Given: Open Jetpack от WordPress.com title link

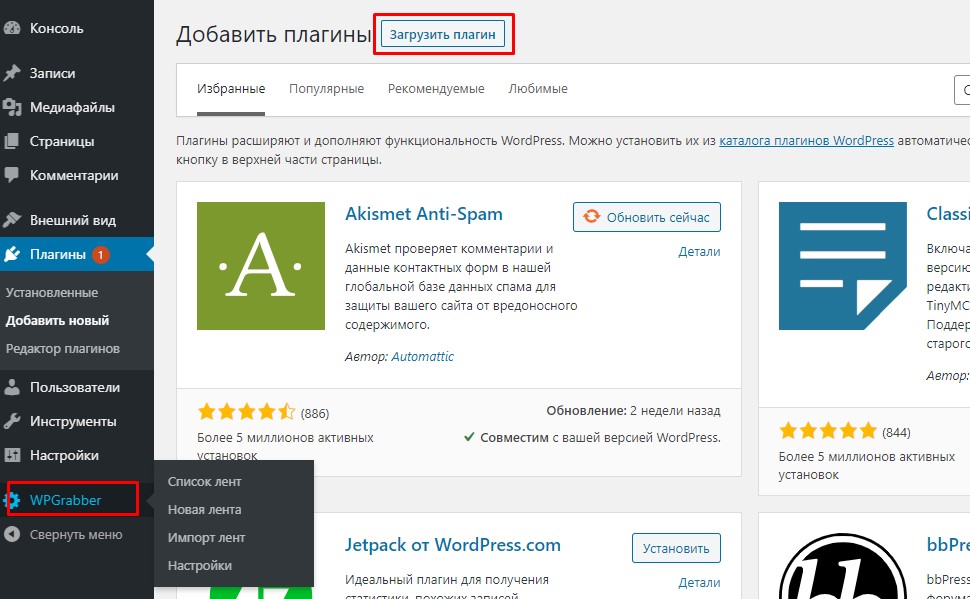Looking at the screenshot, I should coord(453,545).
